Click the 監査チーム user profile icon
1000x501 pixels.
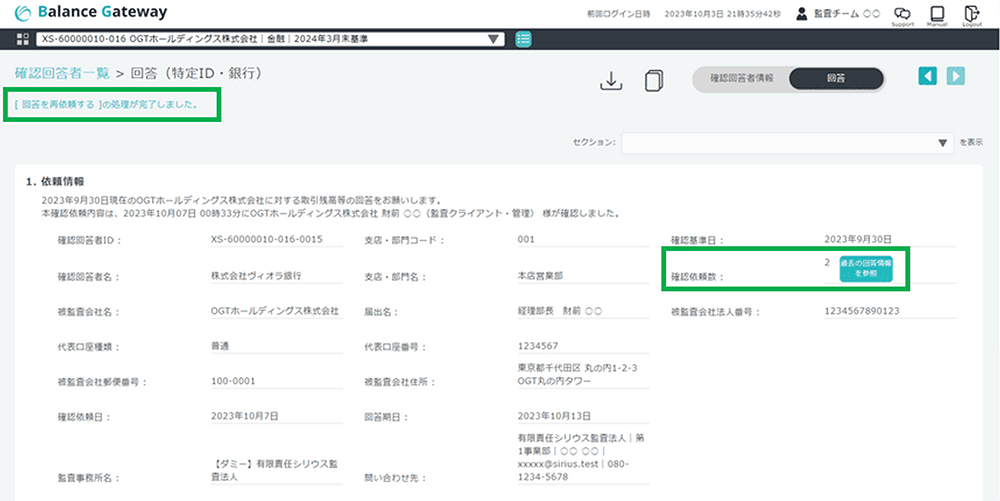(x=802, y=14)
